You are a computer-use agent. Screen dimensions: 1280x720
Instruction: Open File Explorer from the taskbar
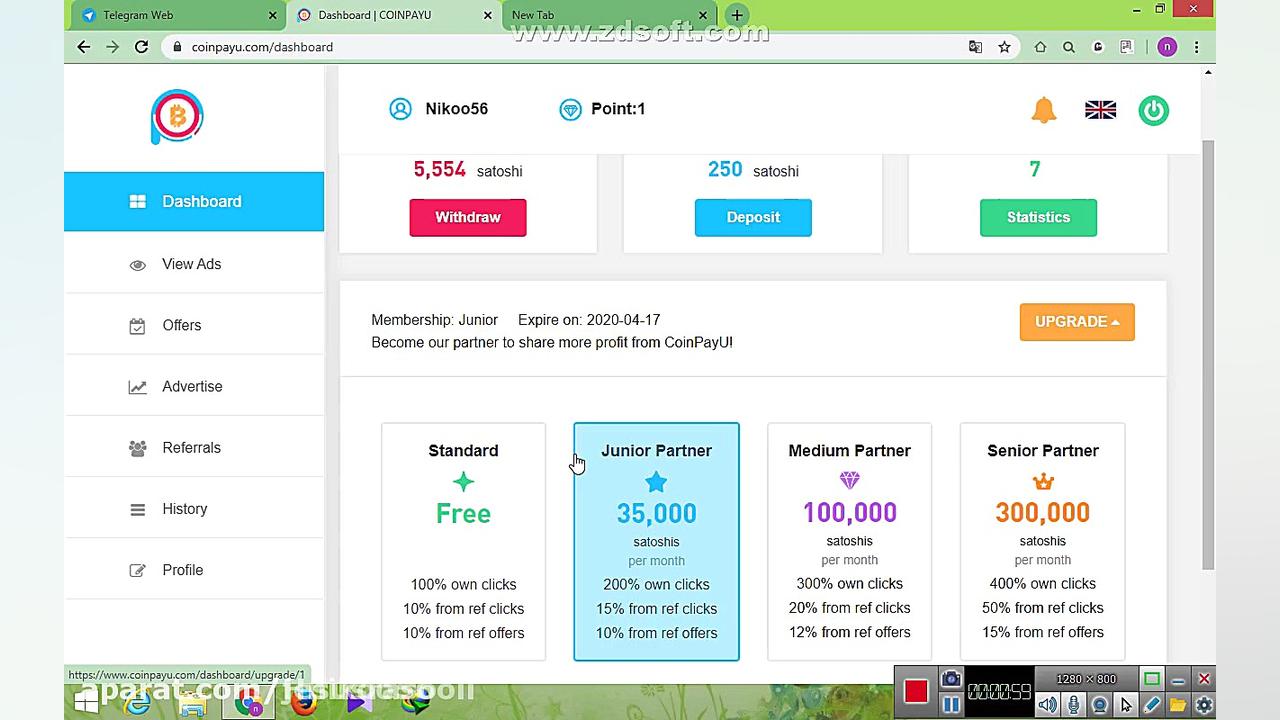[192, 704]
